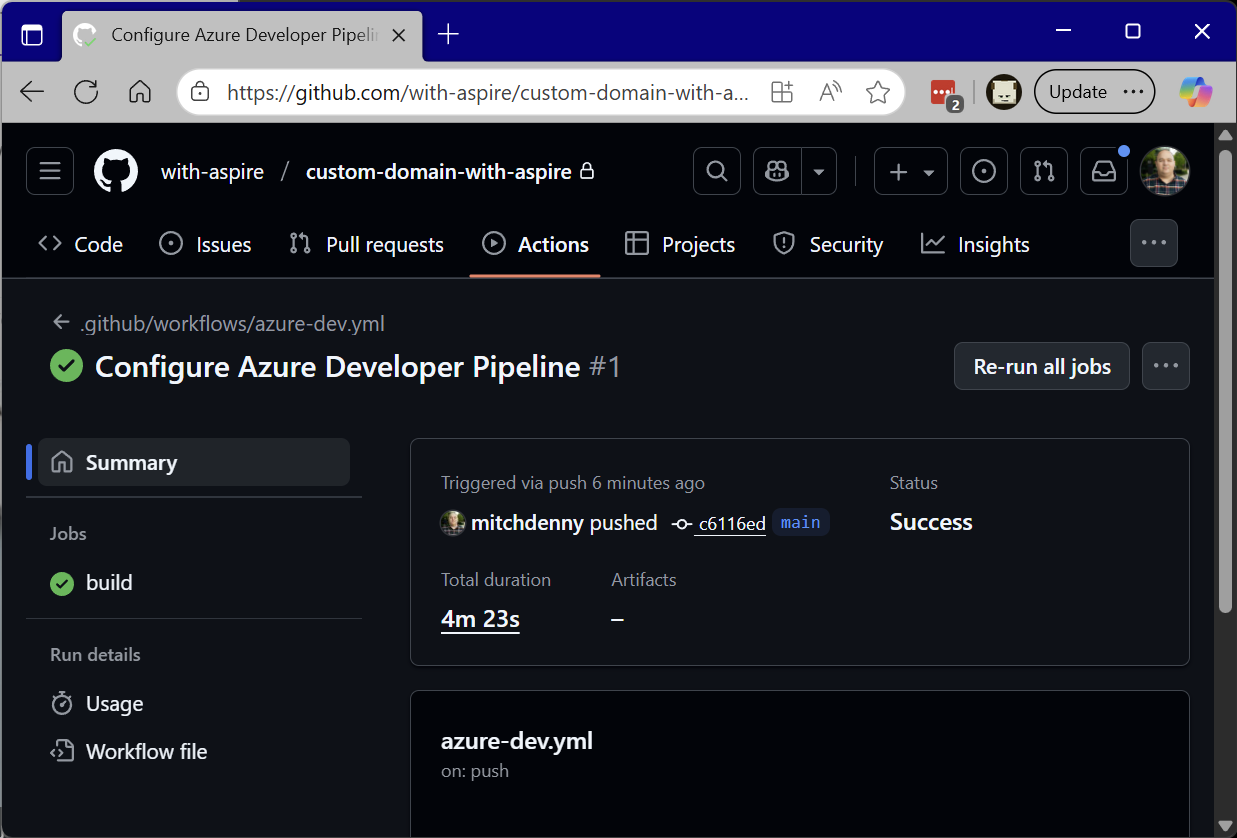Open the Copilot sidebar icon
1237x838 pixels.
point(1195,92)
